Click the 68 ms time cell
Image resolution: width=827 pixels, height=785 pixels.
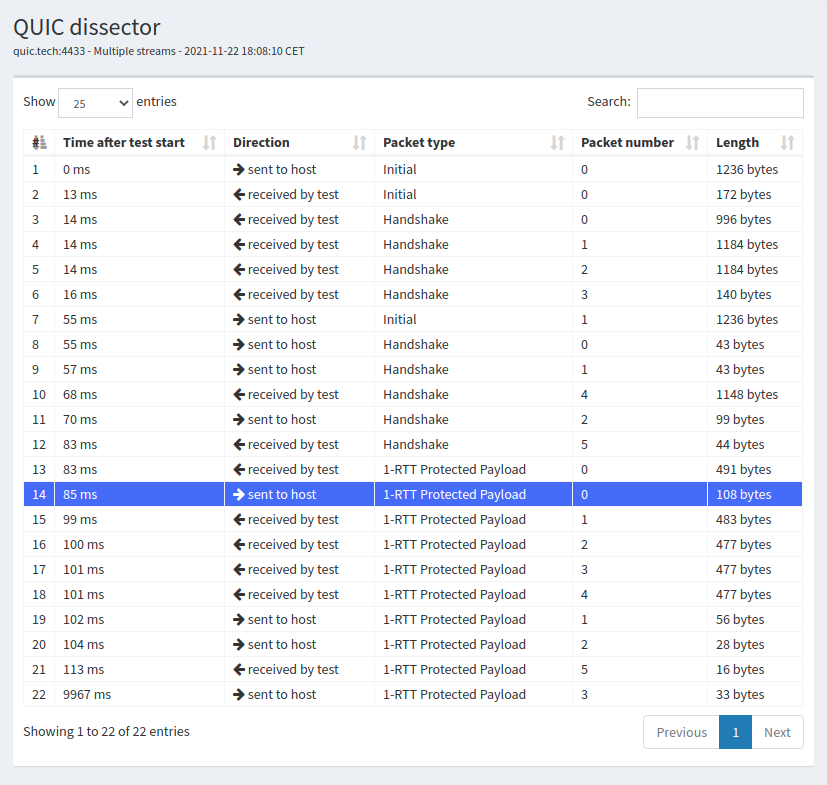(x=139, y=395)
